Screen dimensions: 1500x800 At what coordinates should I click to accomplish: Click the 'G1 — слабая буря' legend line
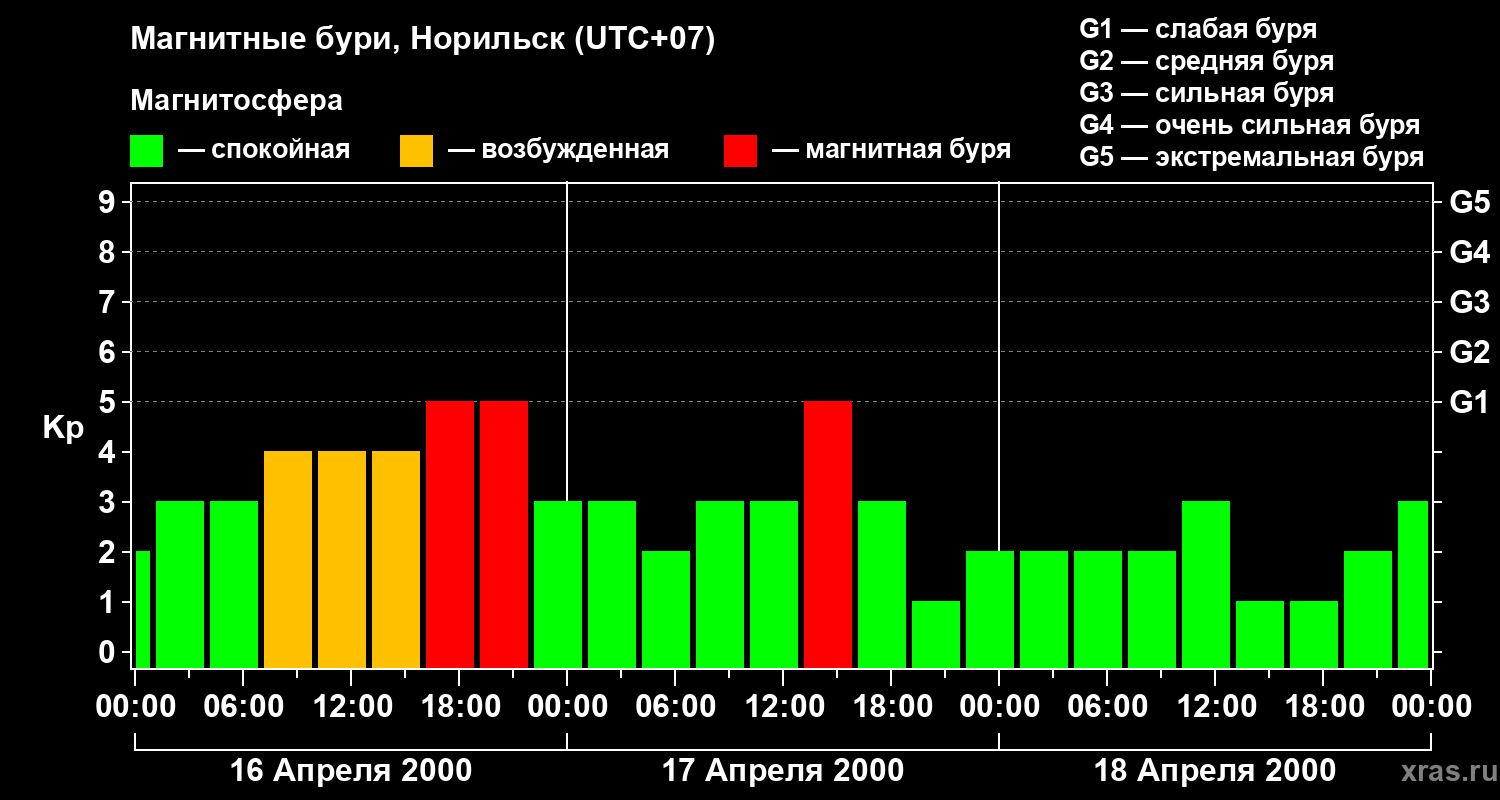[1198, 29]
